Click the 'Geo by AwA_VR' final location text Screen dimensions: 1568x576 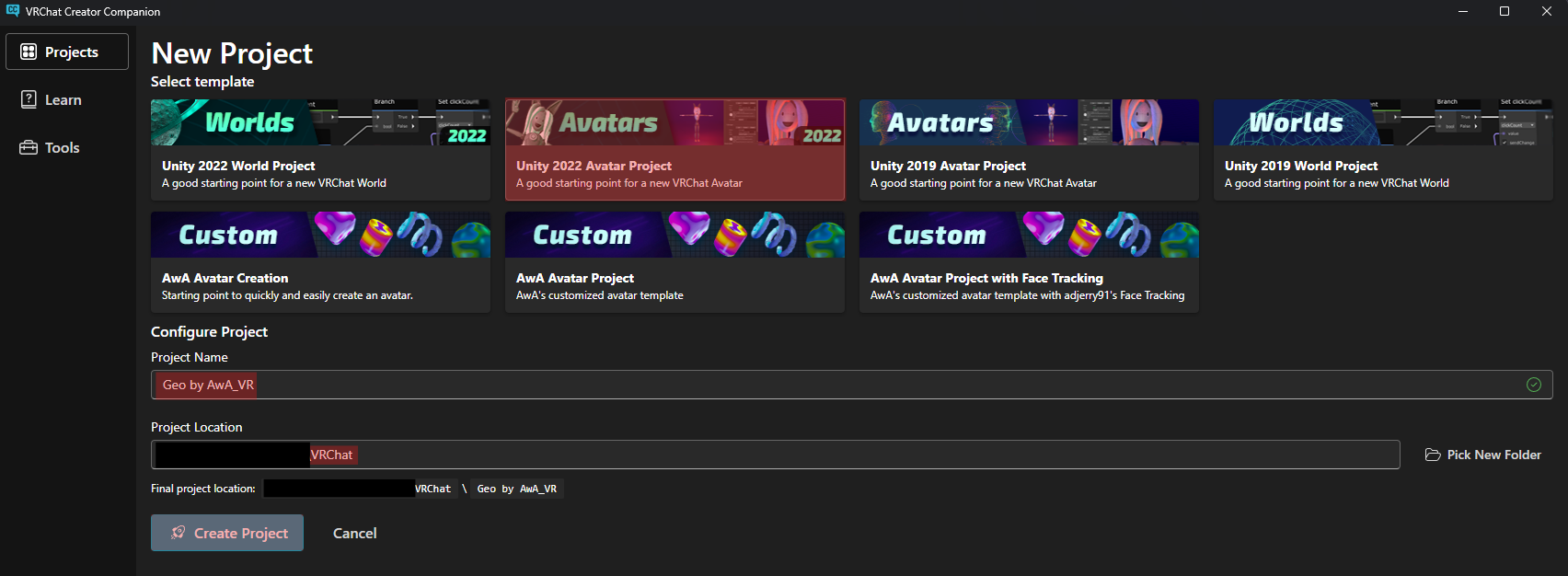[x=516, y=489]
